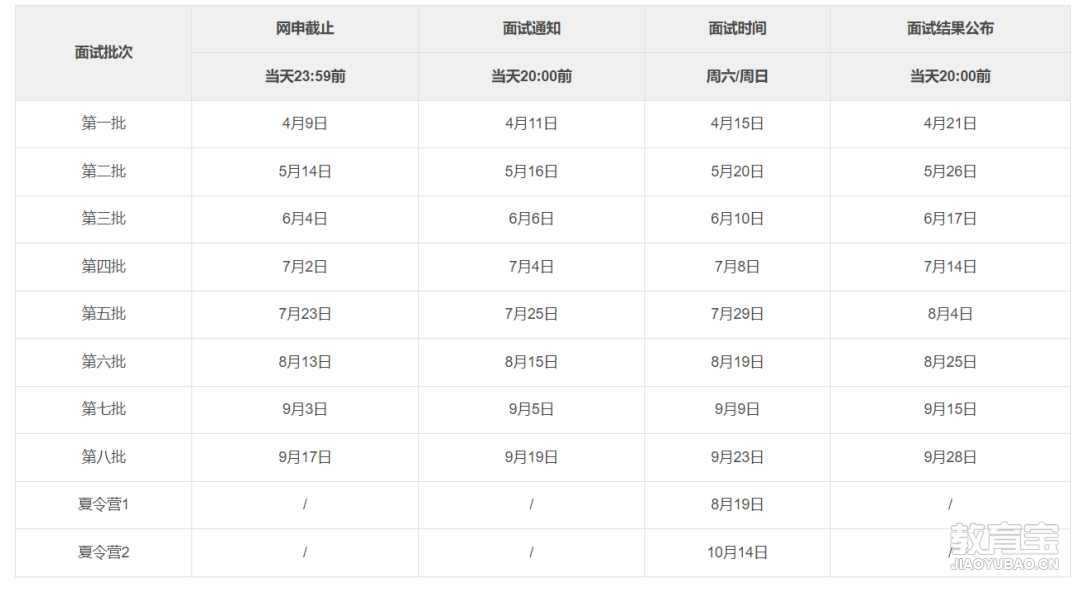Select the 夏令营2 row label
Viewport: 1080px width, 593px height.
click(103, 552)
